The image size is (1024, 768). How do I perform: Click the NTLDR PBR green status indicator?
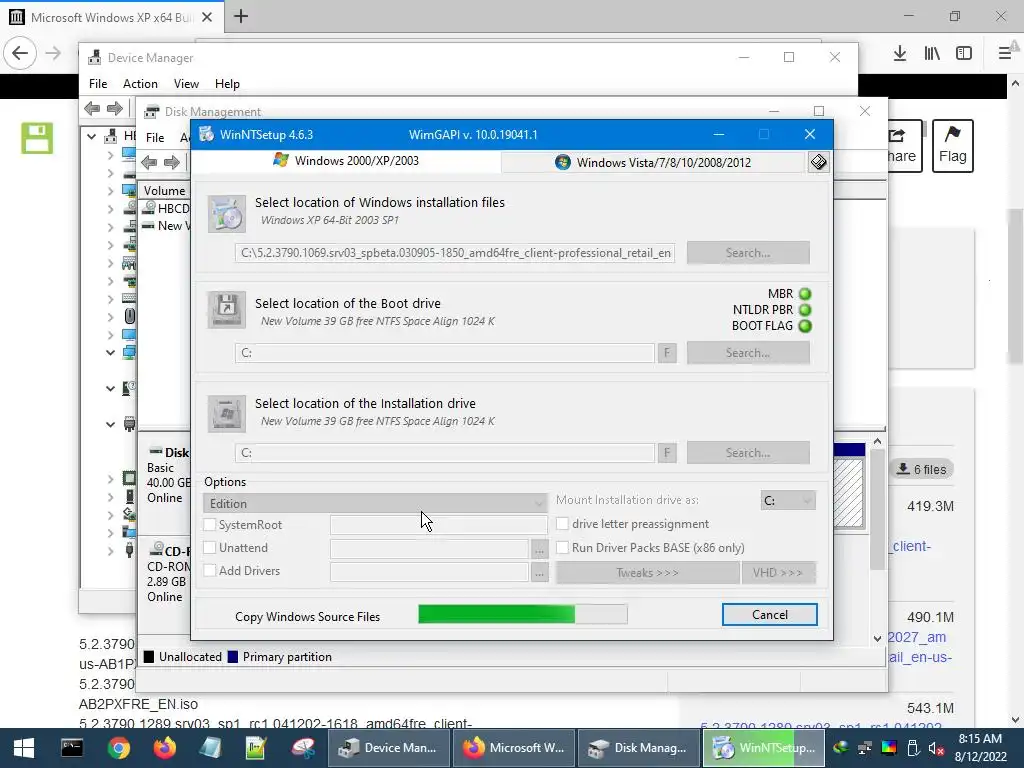805,310
